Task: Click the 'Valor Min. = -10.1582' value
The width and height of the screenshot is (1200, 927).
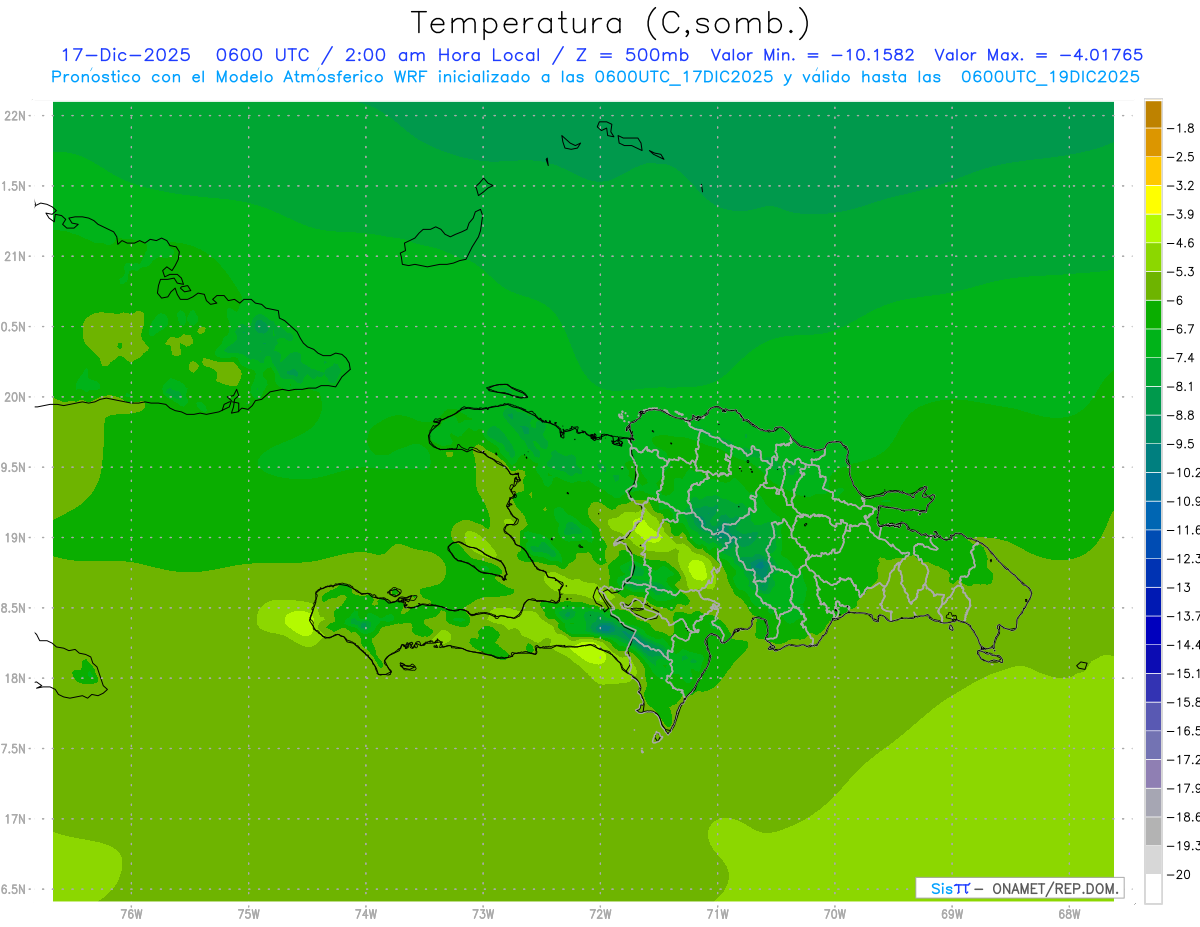Action: pos(812,55)
